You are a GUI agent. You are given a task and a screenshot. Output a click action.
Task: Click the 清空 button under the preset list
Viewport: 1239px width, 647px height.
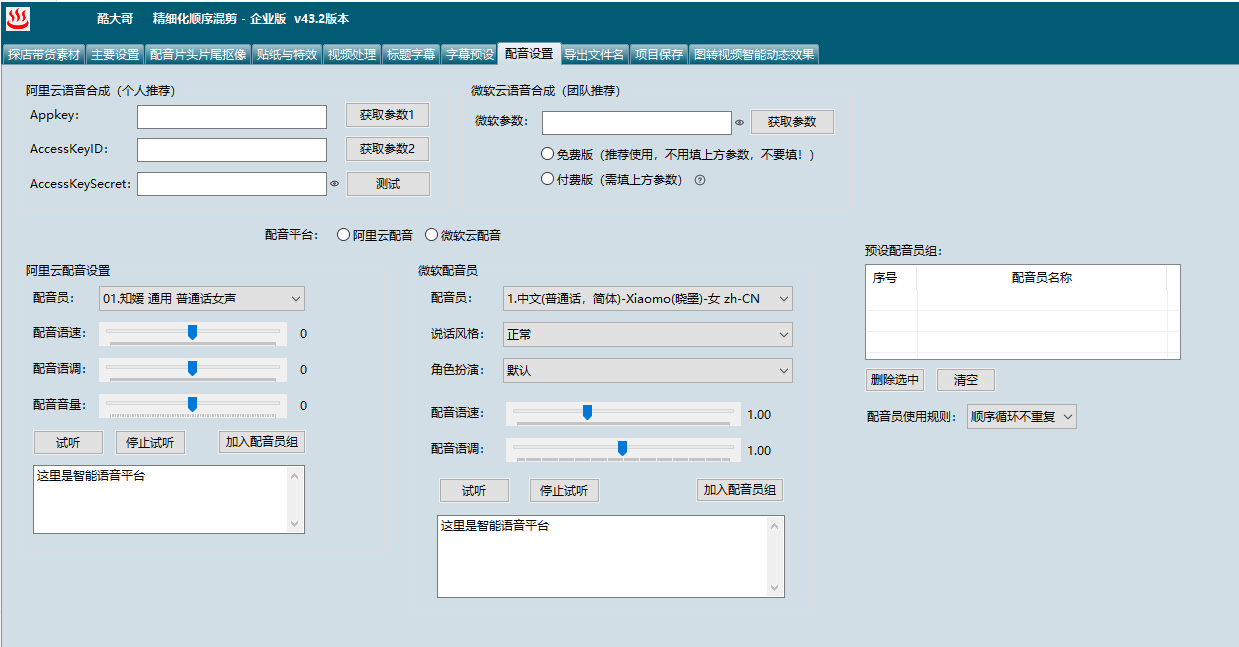(966, 380)
